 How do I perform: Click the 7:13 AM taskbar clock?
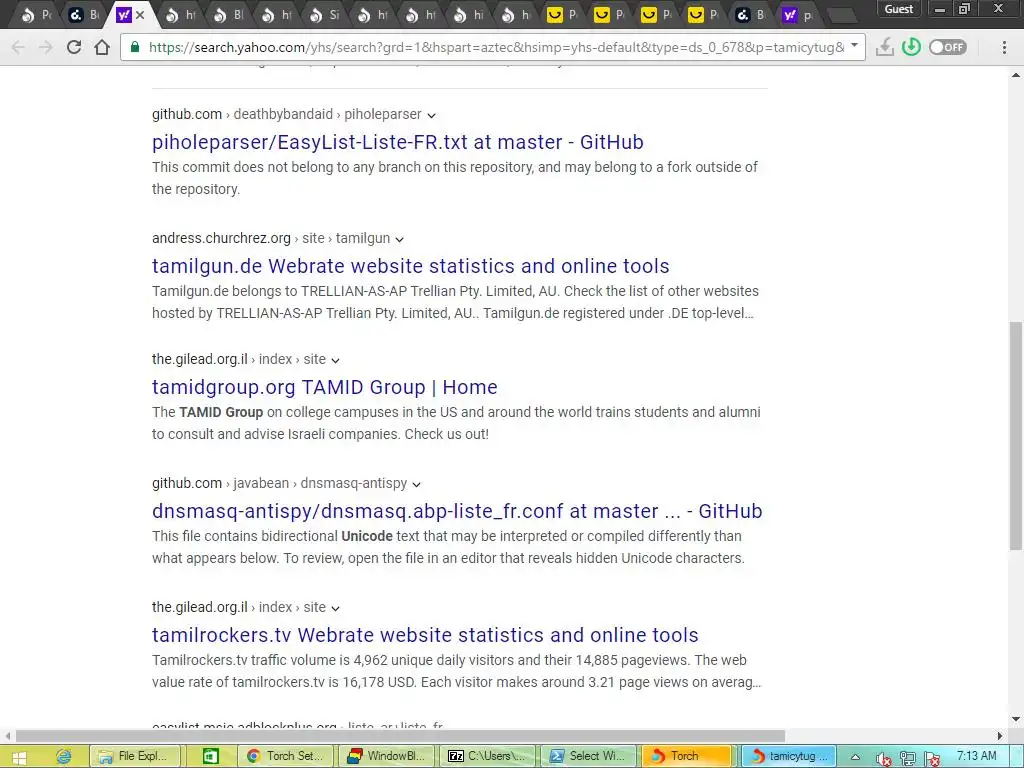pos(977,756)
